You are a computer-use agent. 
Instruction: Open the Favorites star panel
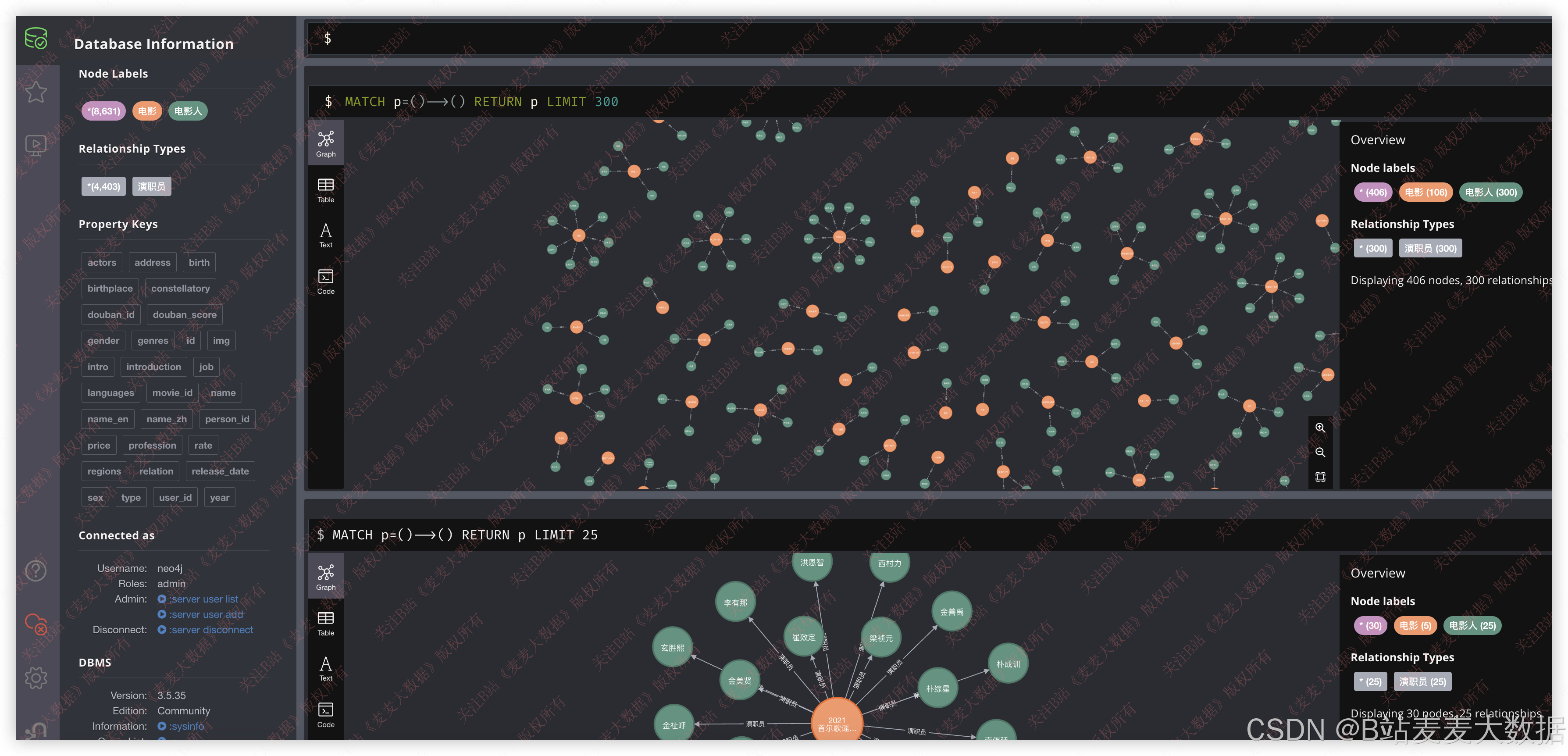(36, 93)
